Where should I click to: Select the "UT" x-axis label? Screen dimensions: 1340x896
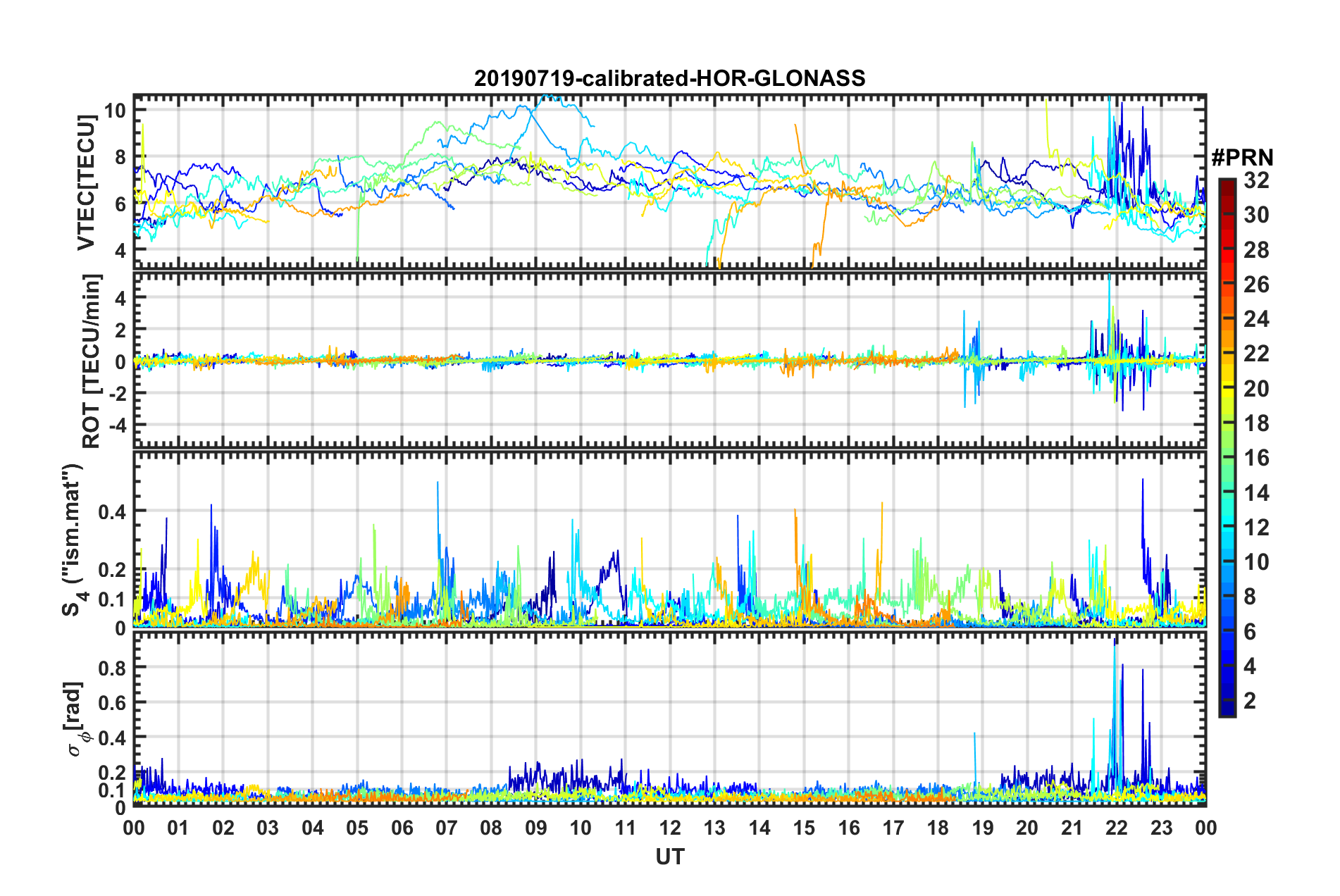coord(670,857)
